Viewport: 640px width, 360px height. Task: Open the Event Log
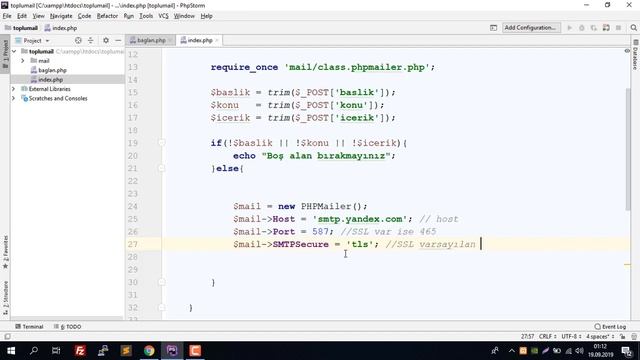point(610,327)
